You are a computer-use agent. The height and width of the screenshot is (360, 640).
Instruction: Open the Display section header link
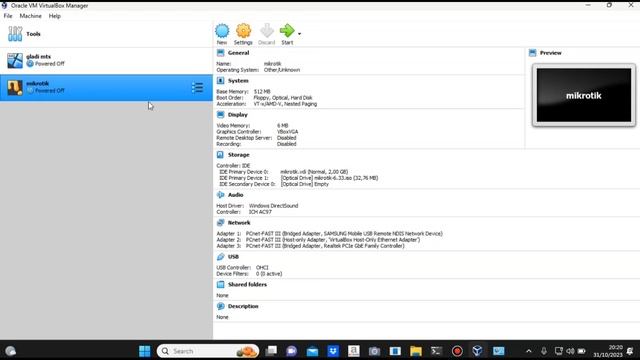coord(238,115)
